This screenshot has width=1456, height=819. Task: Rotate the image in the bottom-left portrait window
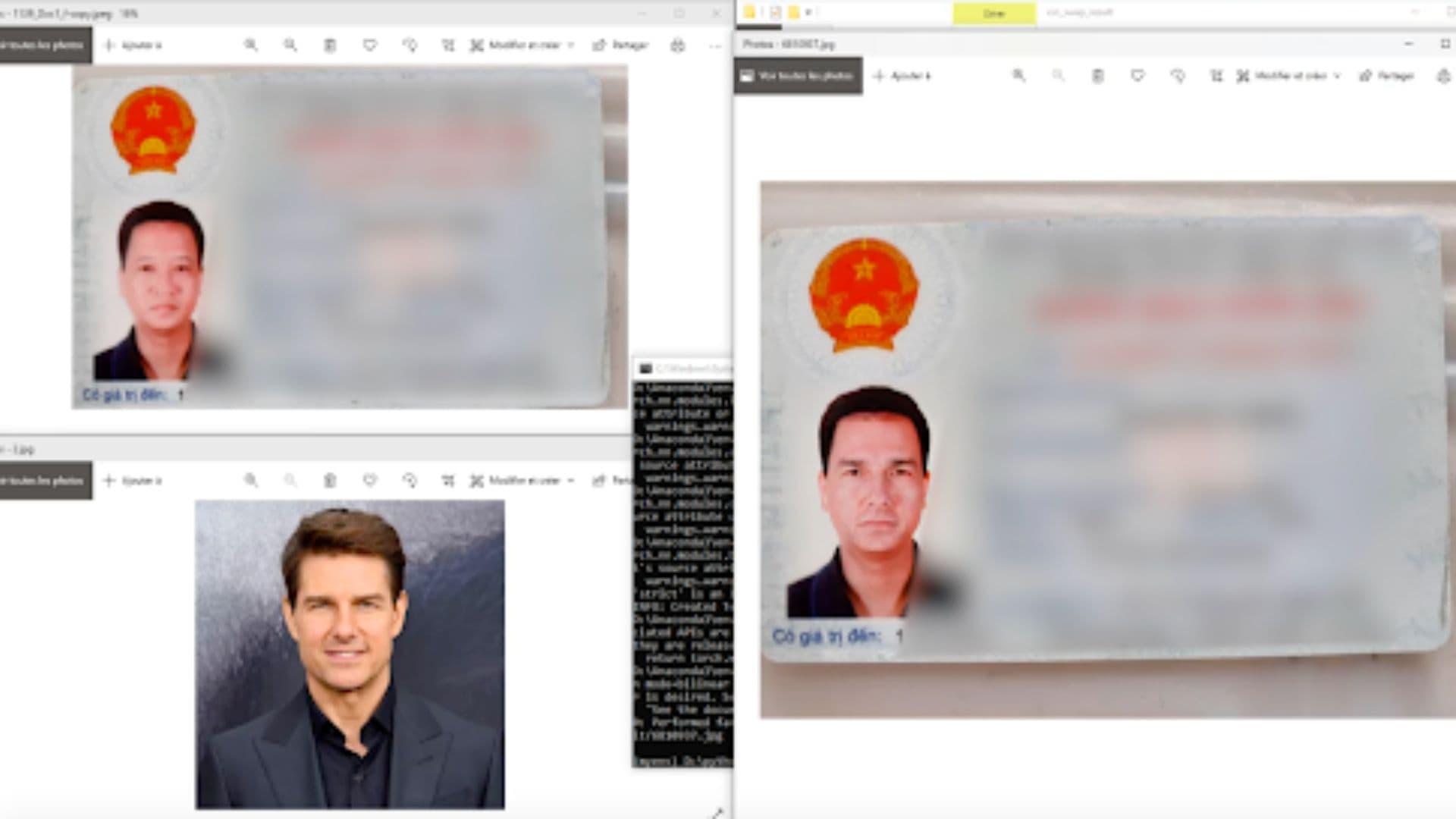[410, 481]
